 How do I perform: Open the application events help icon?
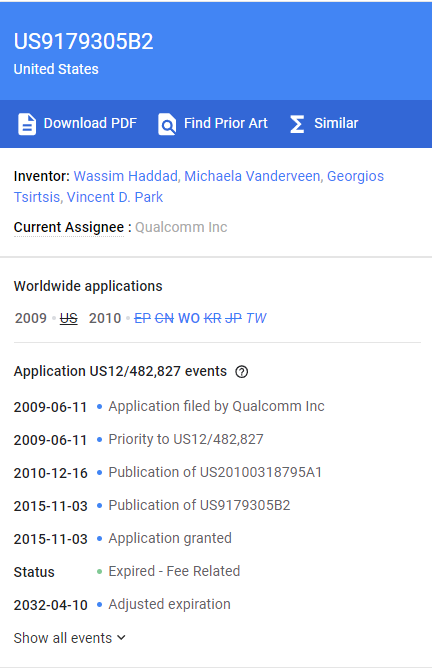coord(242,372)
